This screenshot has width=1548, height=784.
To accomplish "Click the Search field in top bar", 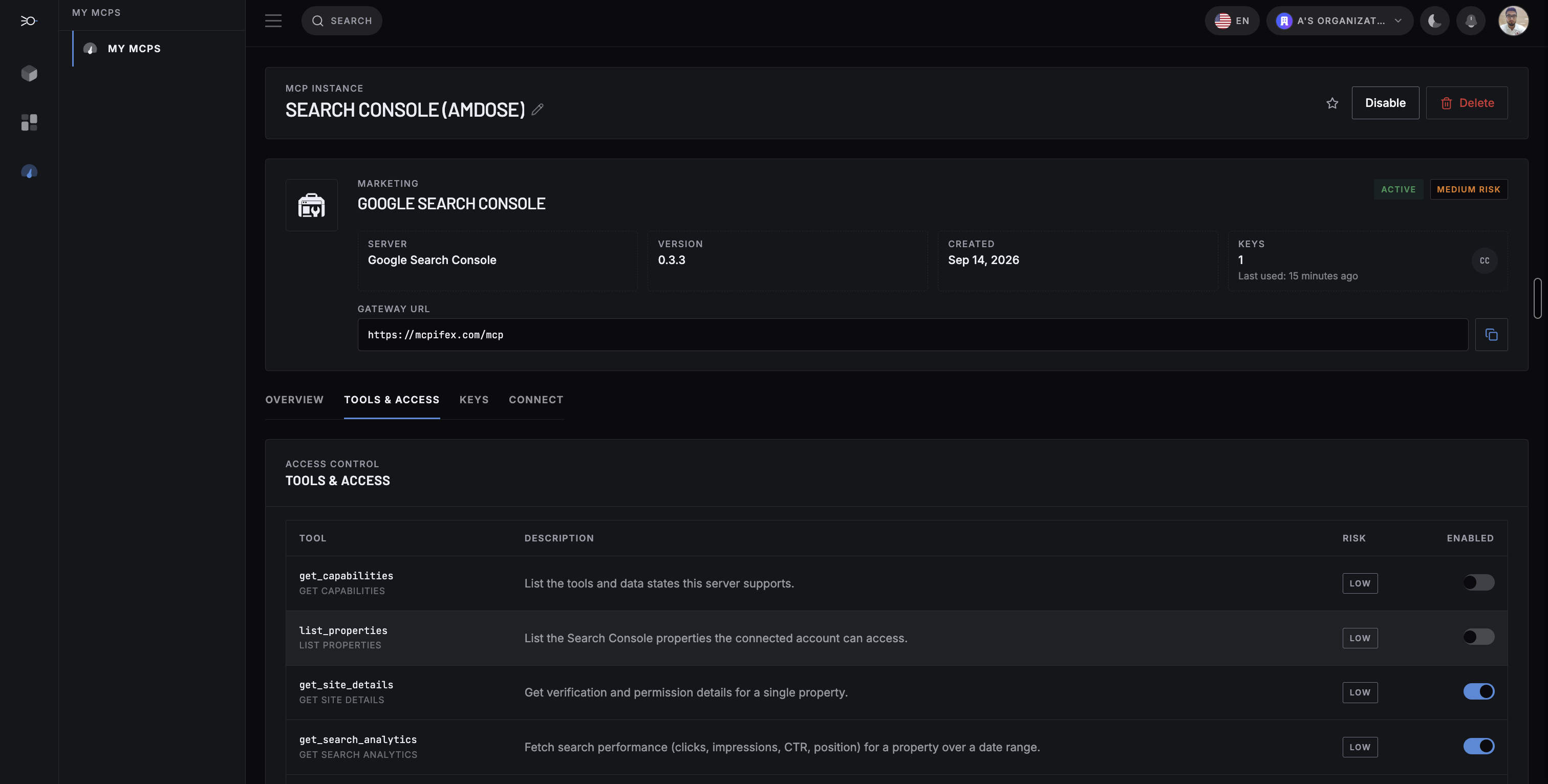I will pyautogui.click(x=341, y=21).
